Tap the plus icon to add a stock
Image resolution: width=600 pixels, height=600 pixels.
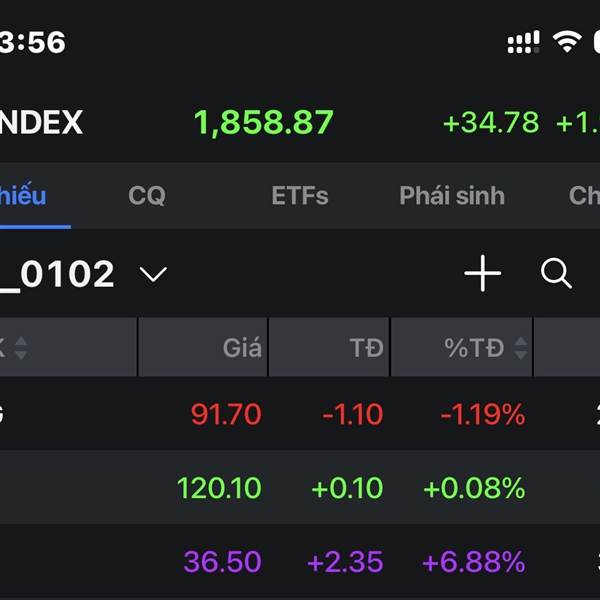pyautogui.click(x=482, y=273)
